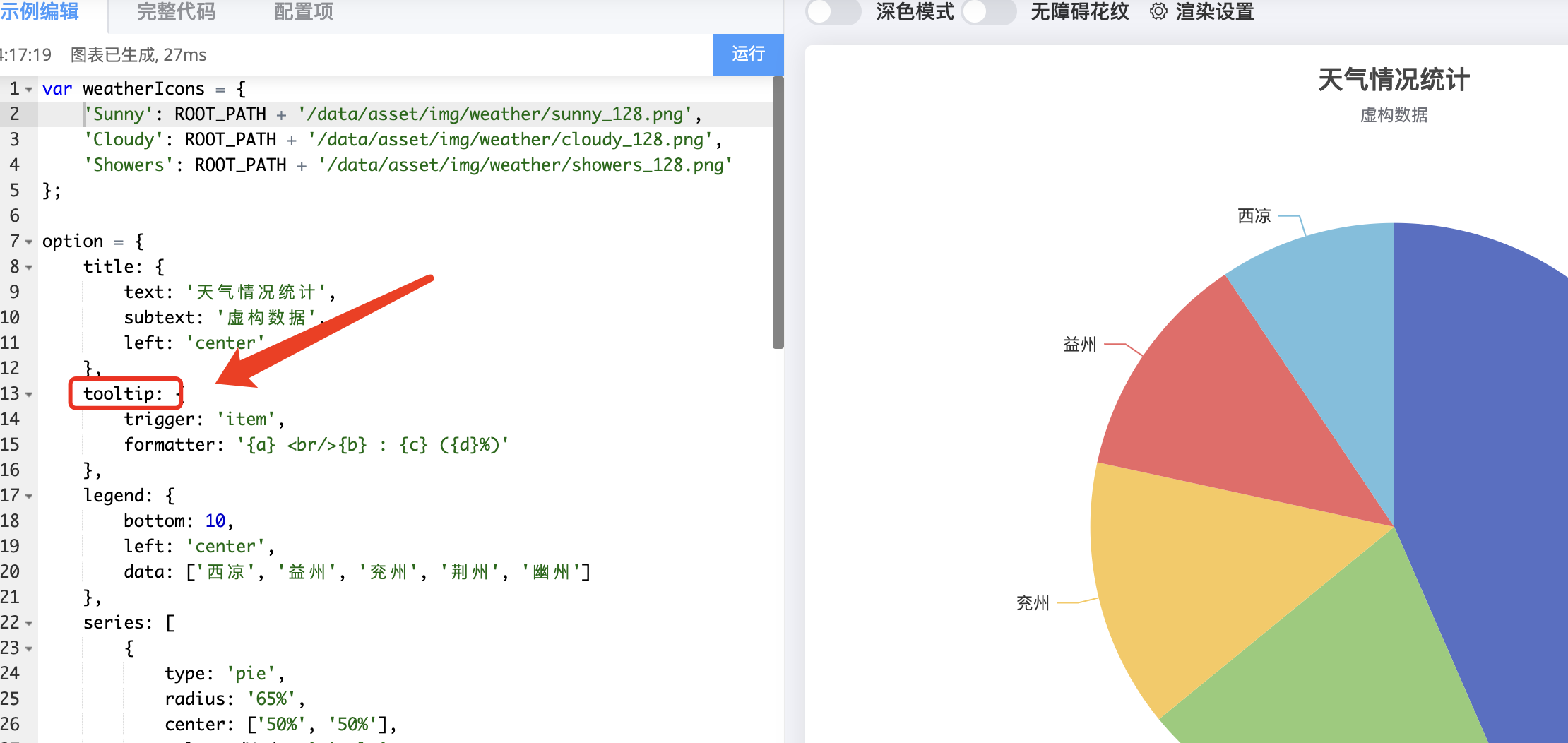Click the code editor vertical scrollbar
Image resolution: width=1568 pixels, height=743 pixels.
pos(778,213)
